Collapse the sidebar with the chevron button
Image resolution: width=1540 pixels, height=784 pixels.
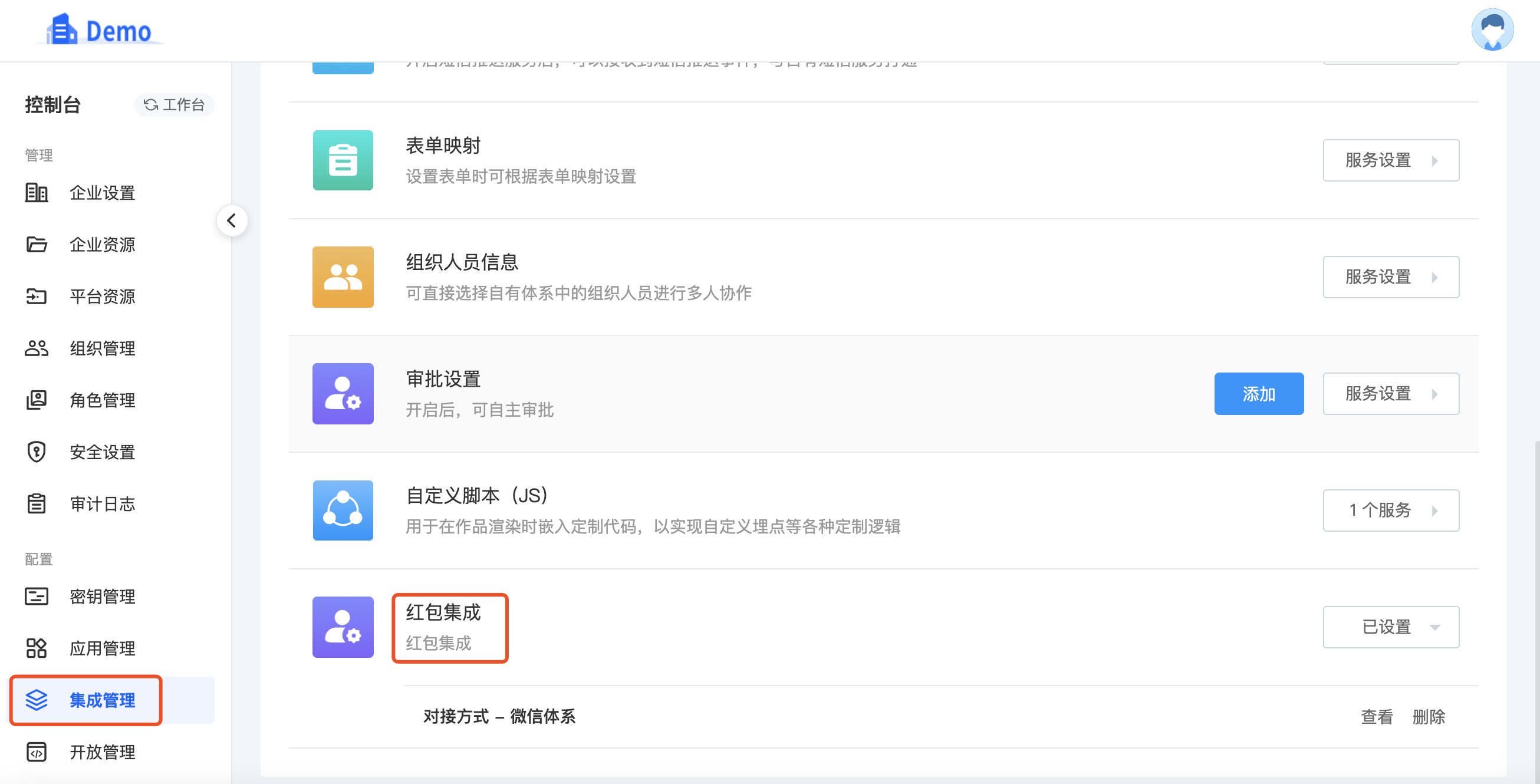(232, 220)
